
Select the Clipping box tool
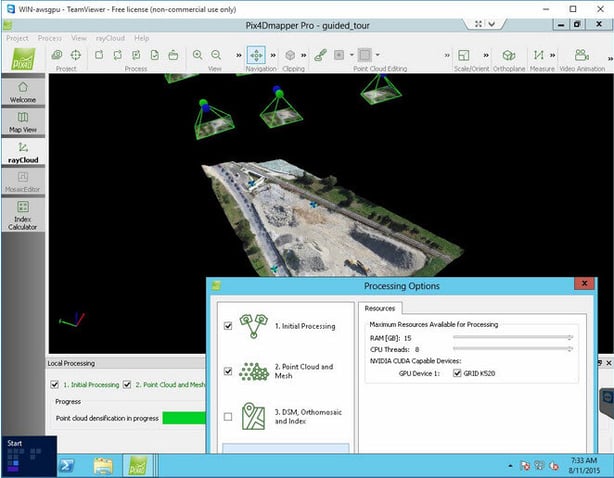290,55
